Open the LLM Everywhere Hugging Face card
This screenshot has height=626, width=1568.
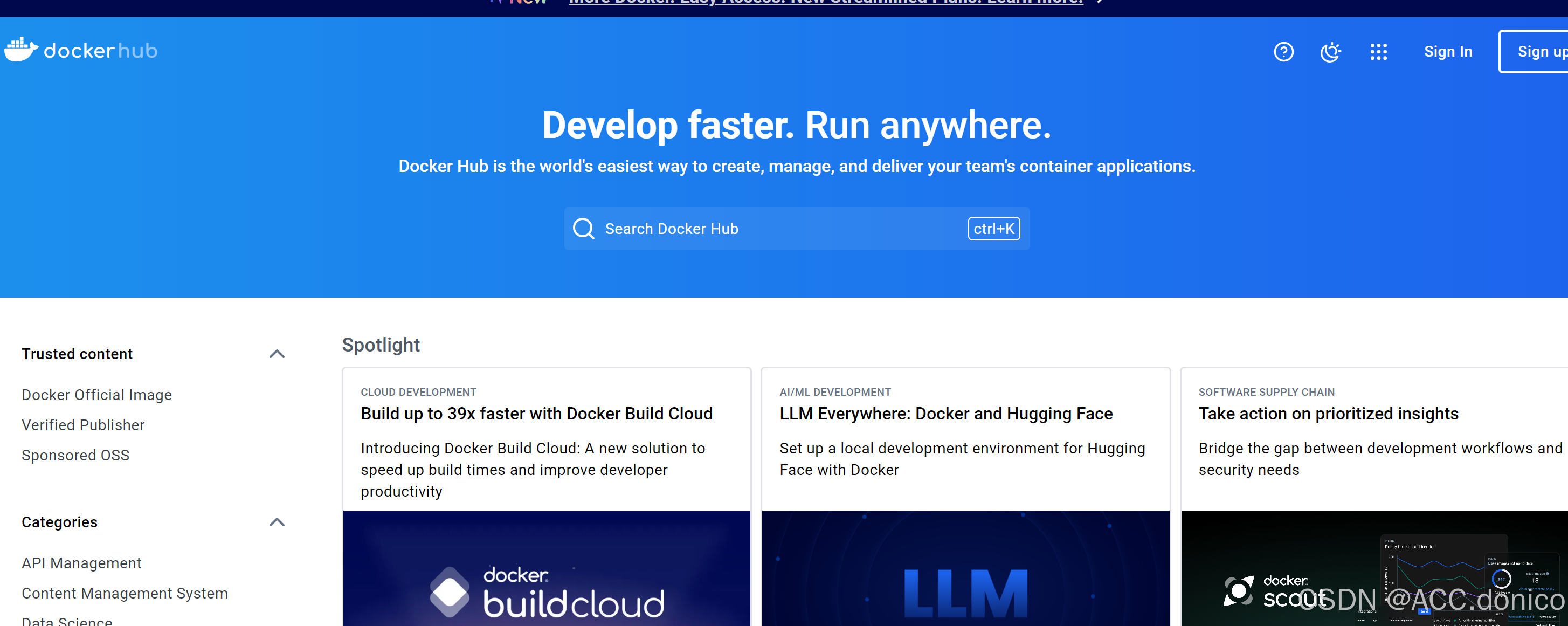(x=945, y=414)
